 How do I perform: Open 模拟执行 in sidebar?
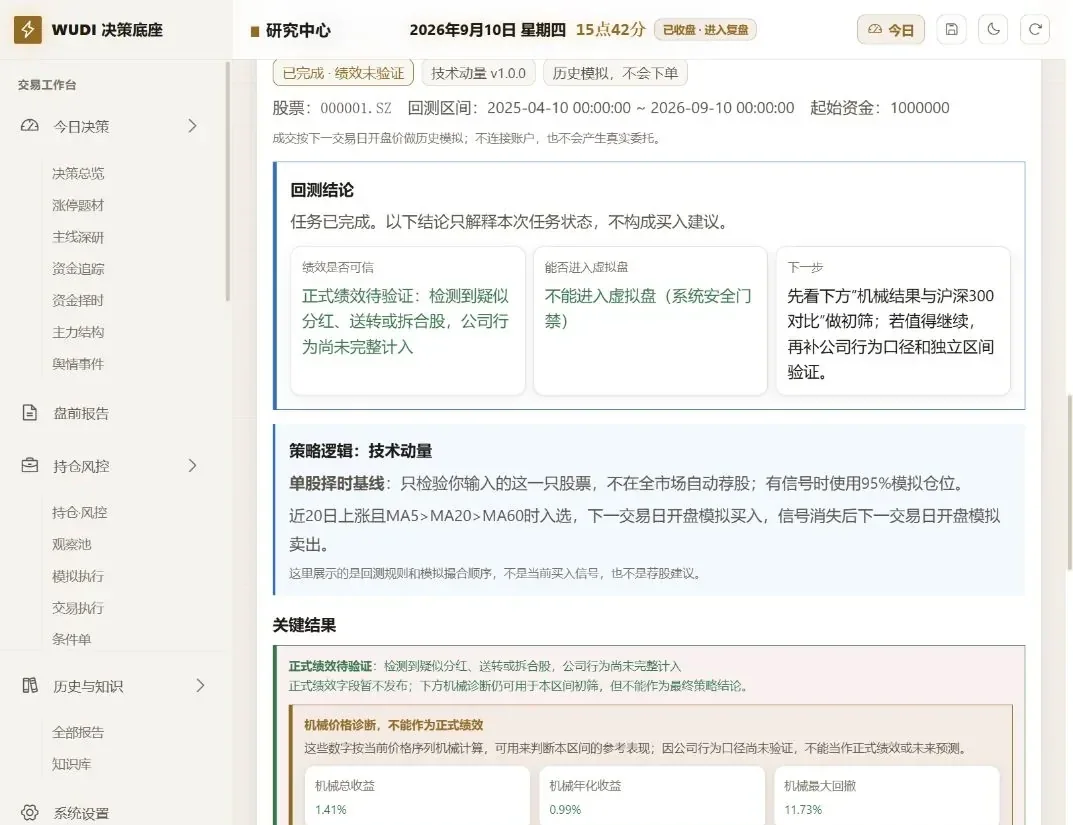(78, 576)
